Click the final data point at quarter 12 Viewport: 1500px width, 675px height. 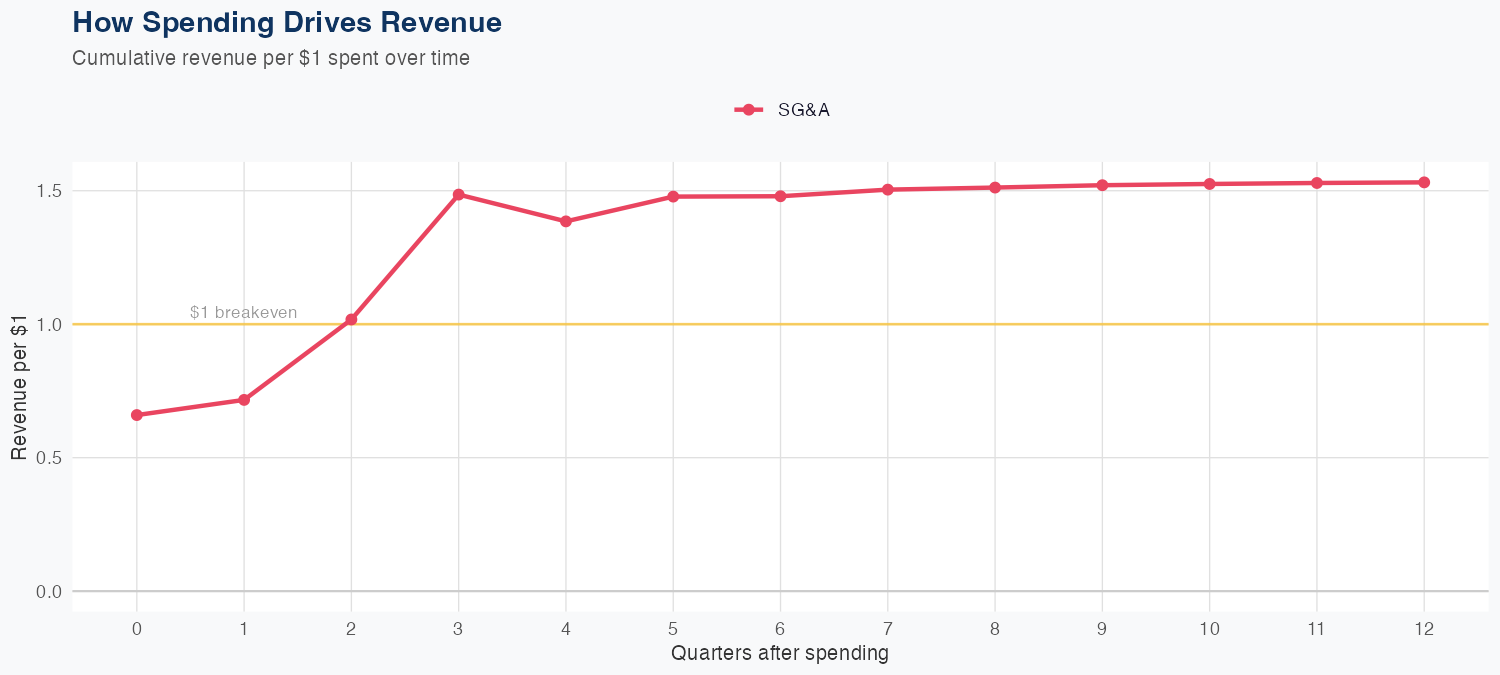1424,182
